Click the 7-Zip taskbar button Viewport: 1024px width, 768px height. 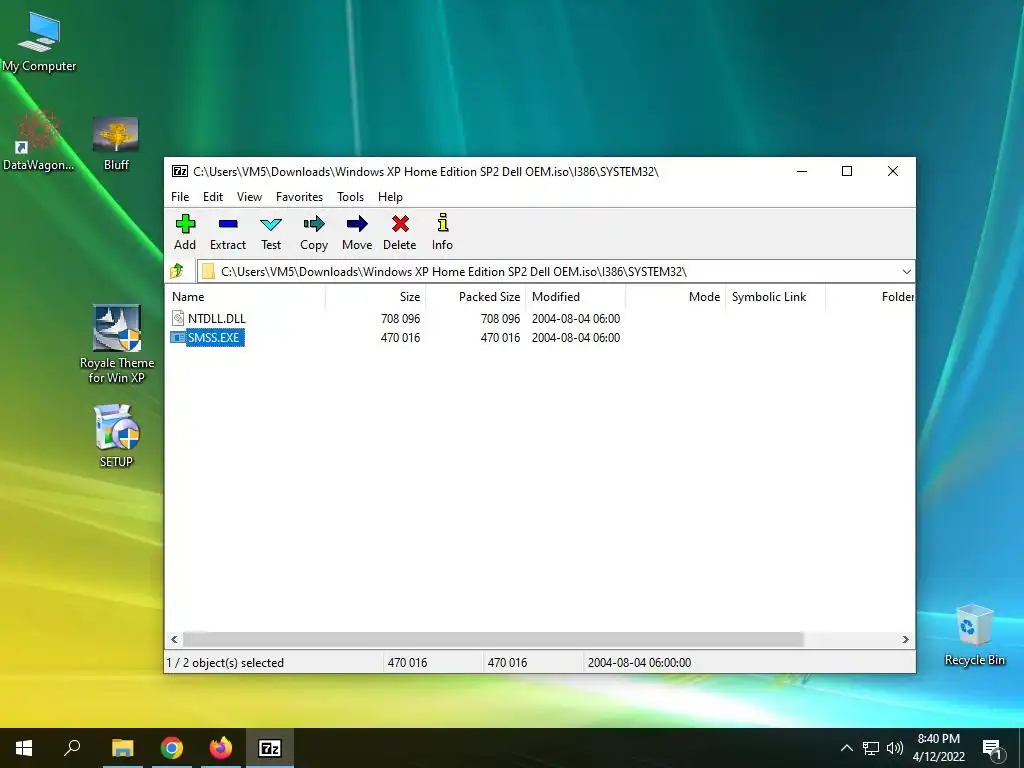270,748
